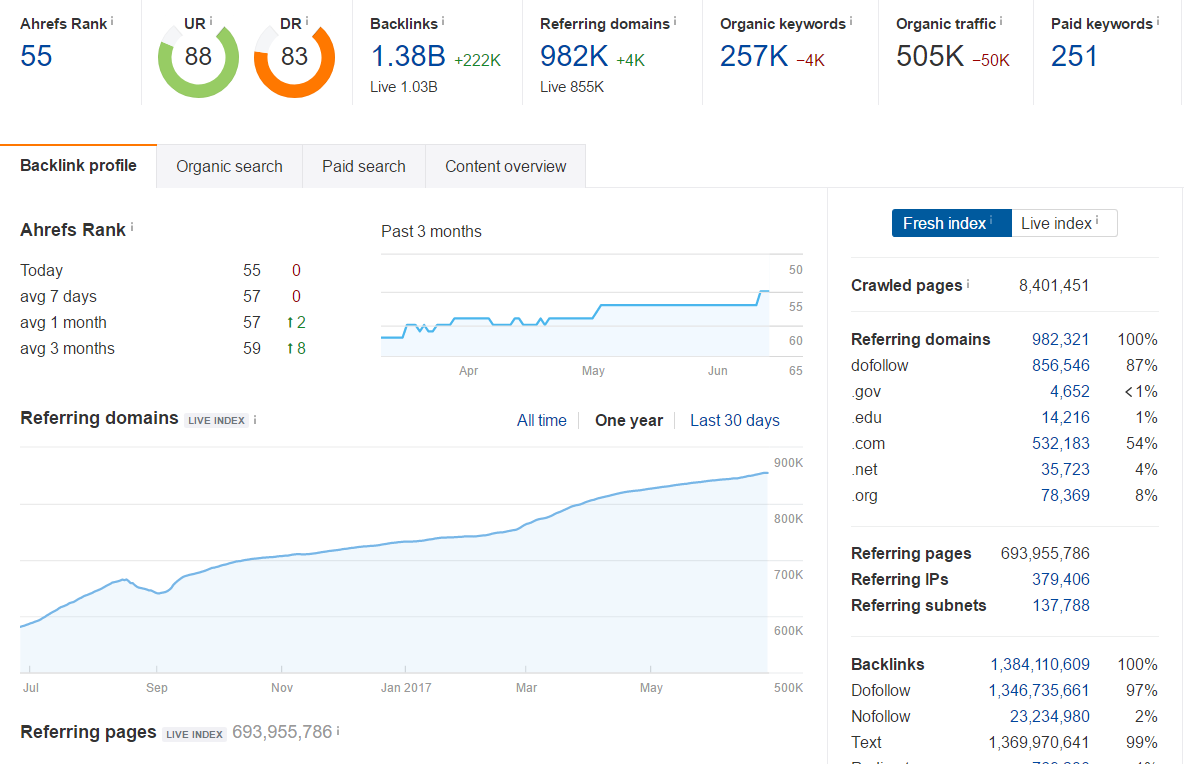
Task: Click the 982K referring domains value
Action: 574,57
